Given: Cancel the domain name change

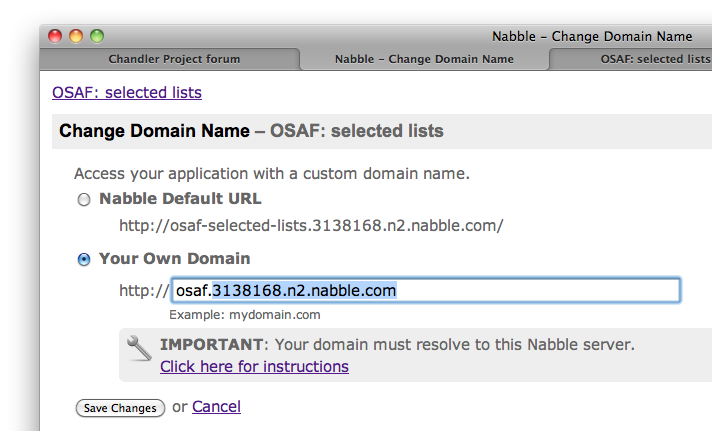Looking at the screenshot, I should [216, 406].
